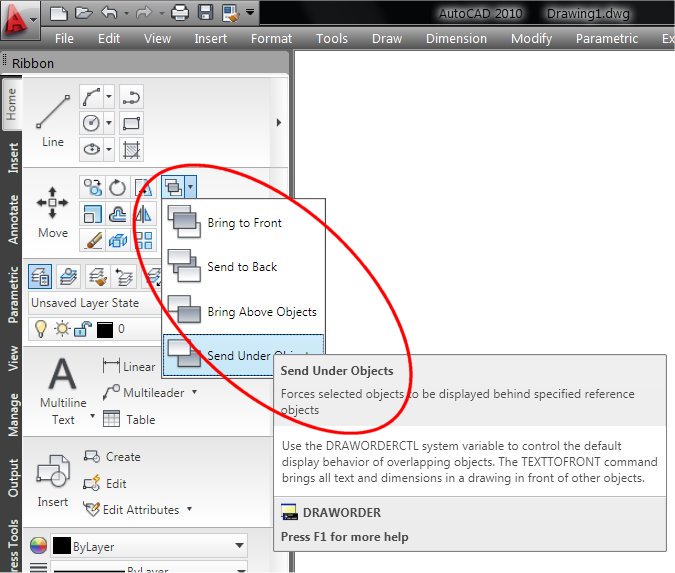Choose Bring Above Objects
Image resolution: width=675 pixels, height=573 pixels.
click(x=243, y=311)
